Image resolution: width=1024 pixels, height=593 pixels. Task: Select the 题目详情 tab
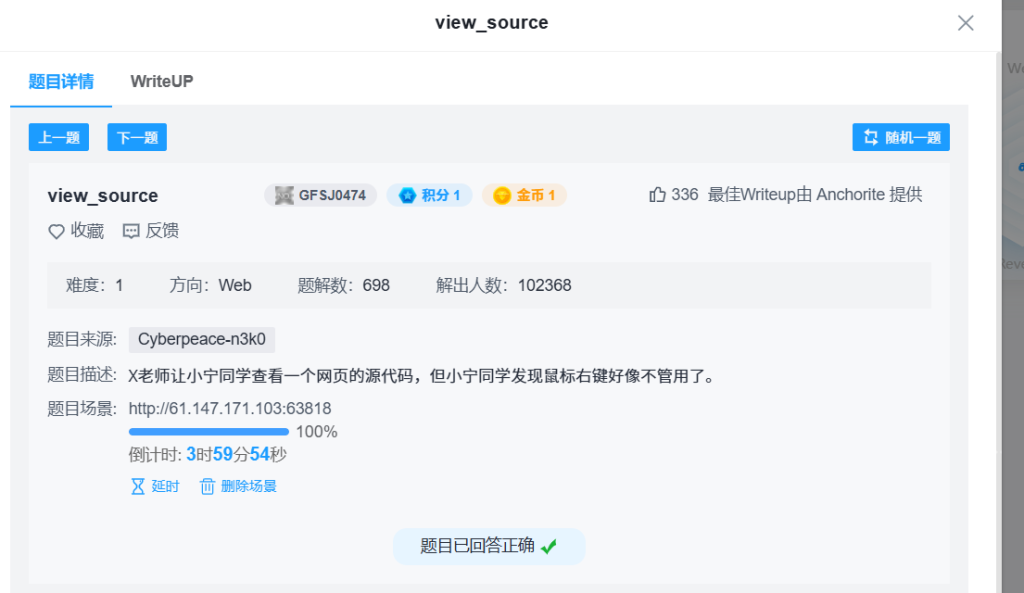click(61, 81)
